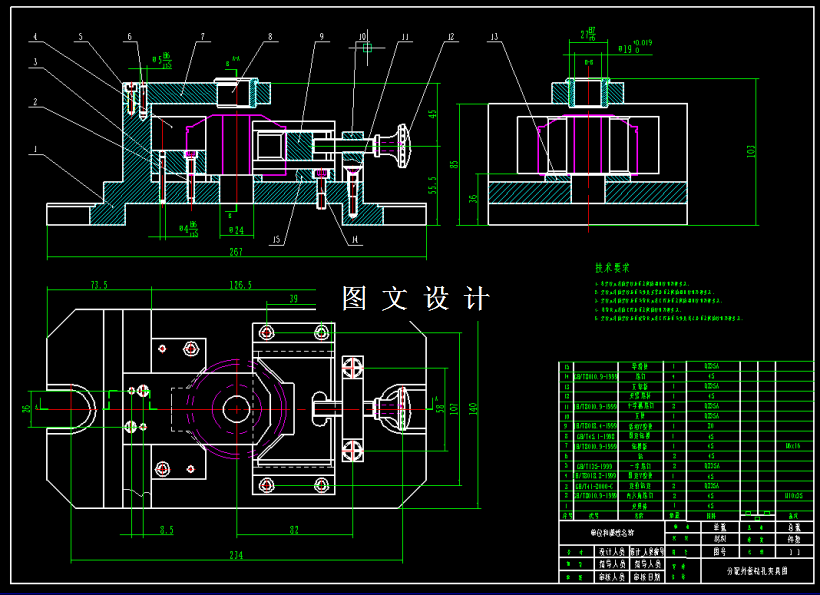Click part callout number 7
The image size is (820, 595).
point(203,37)
